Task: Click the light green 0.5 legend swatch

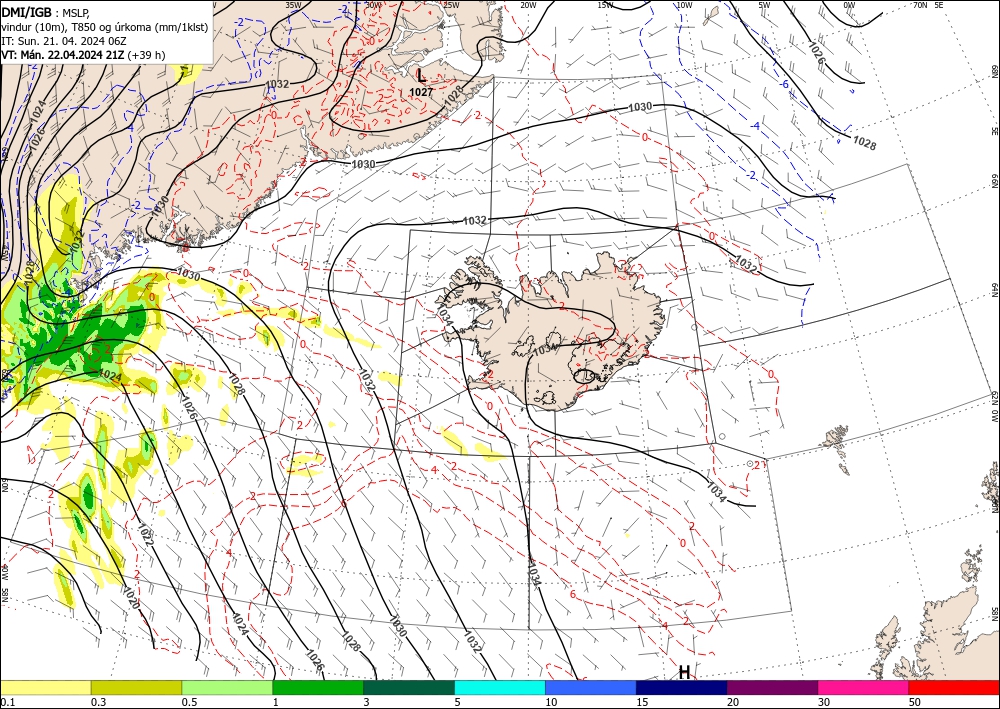Action: pyautogui.click(x=227, y=687)
